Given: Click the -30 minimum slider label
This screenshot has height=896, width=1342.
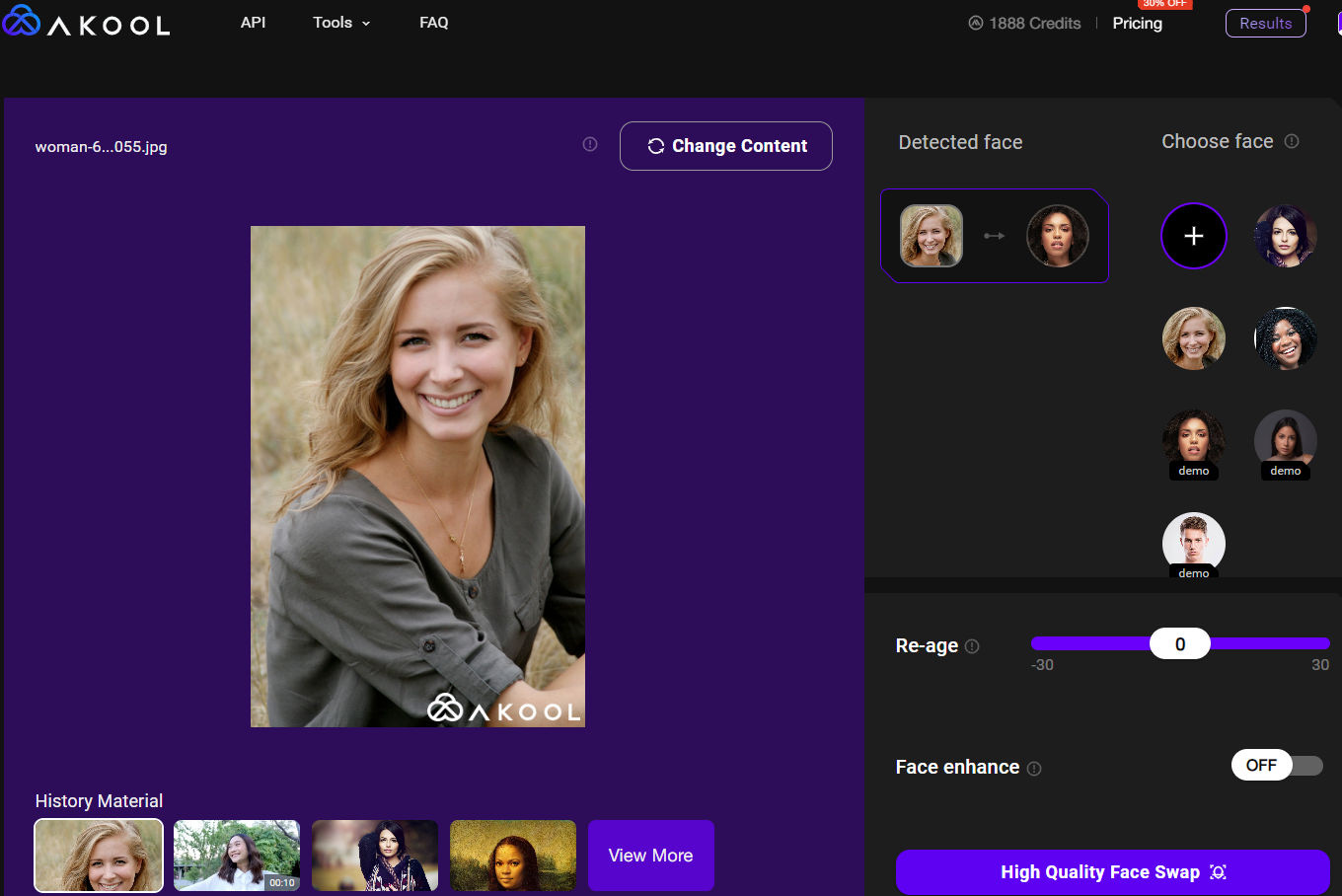Looking at the screenshot, I should click(1042, 665).
